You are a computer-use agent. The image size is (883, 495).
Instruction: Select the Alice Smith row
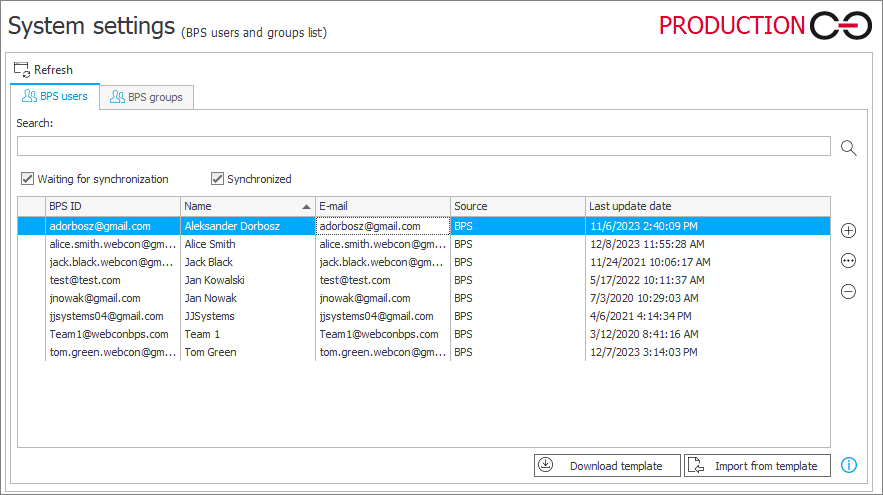click(423, 244)
